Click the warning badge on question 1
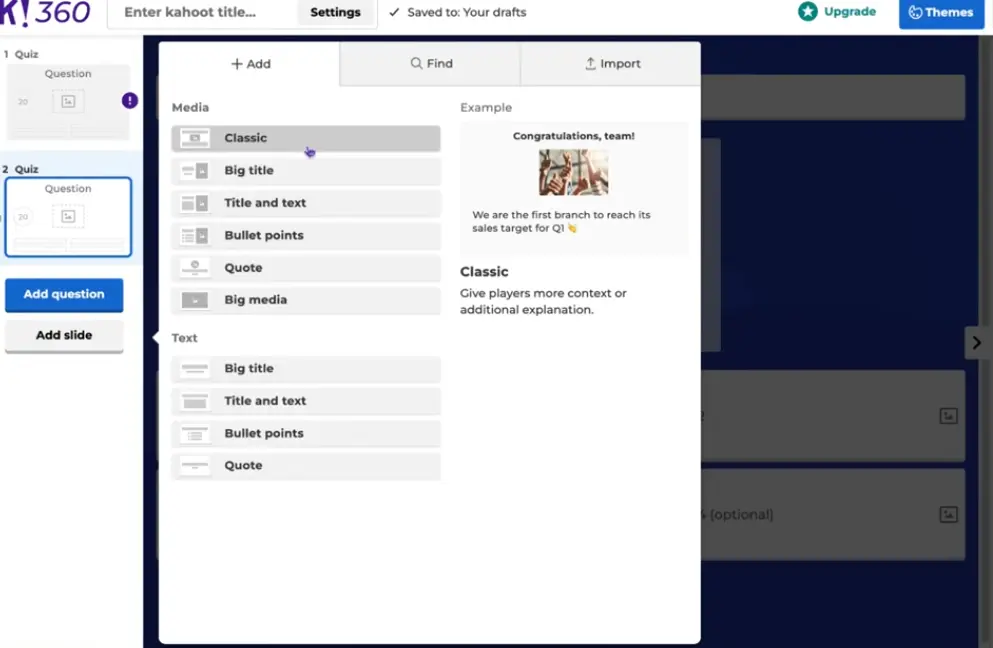The image size is (993, 648). [130, 100]
